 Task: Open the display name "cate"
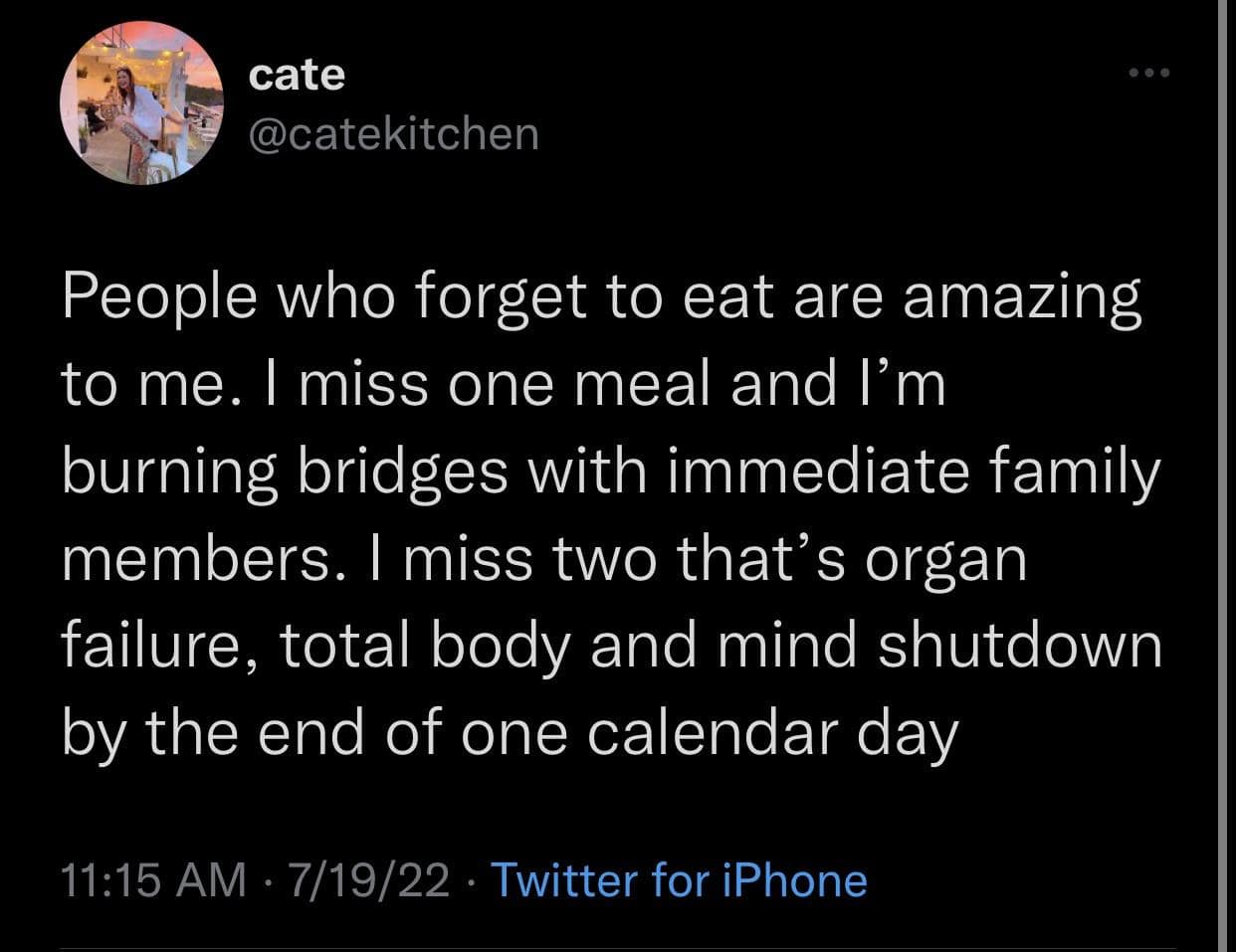coord(297,75)
